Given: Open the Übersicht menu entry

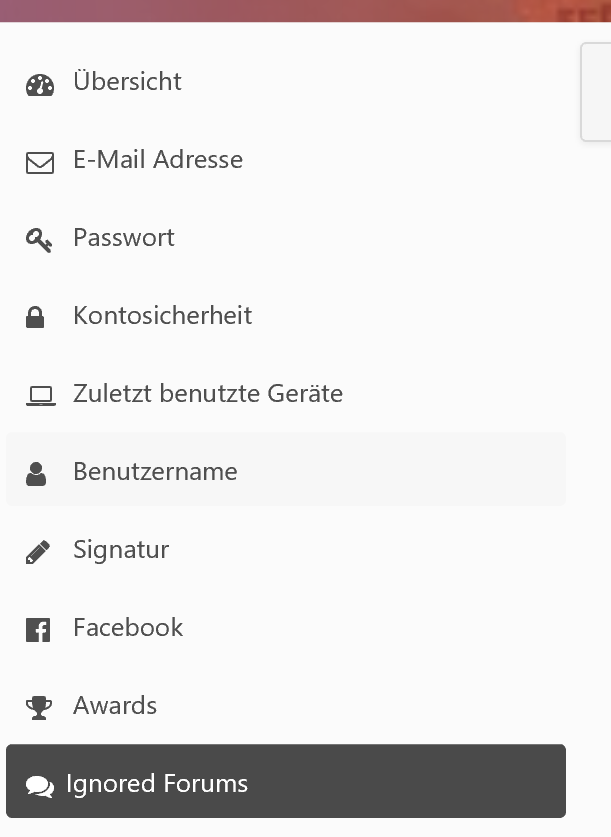Looking at the screenshot, I should click(127, 82).
